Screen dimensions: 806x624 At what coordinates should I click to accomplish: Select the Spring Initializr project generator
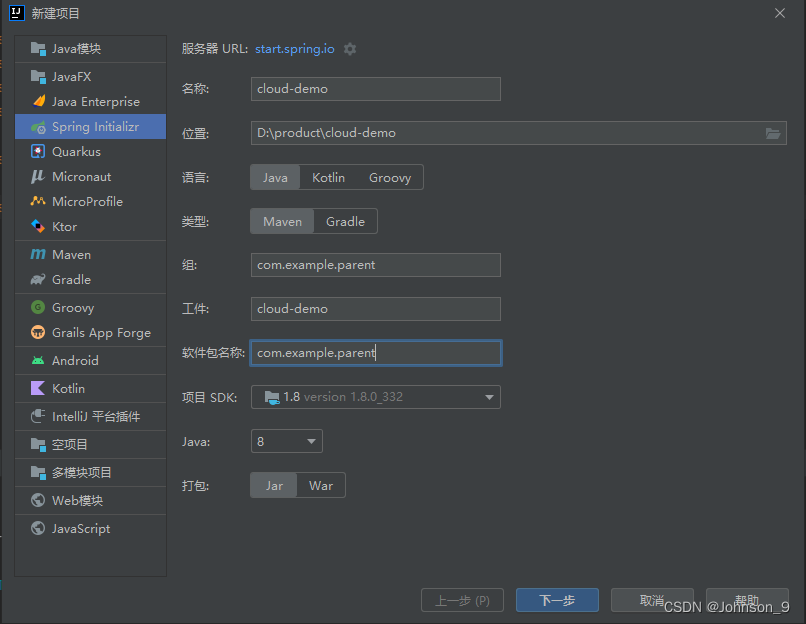[x=90, y=126]
